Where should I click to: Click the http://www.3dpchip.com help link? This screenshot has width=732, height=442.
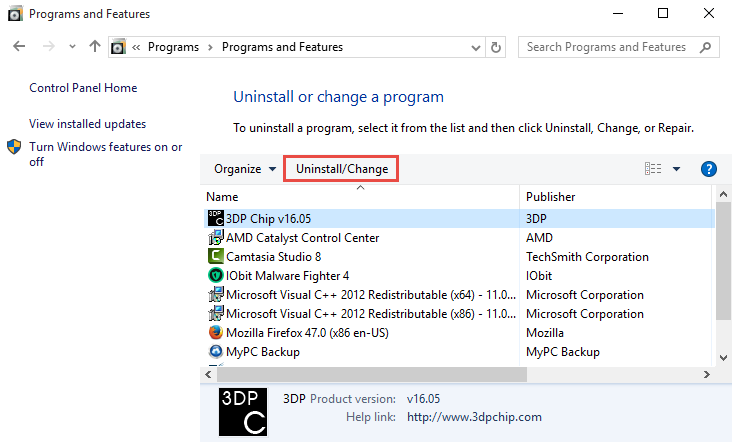click(474, 417)
